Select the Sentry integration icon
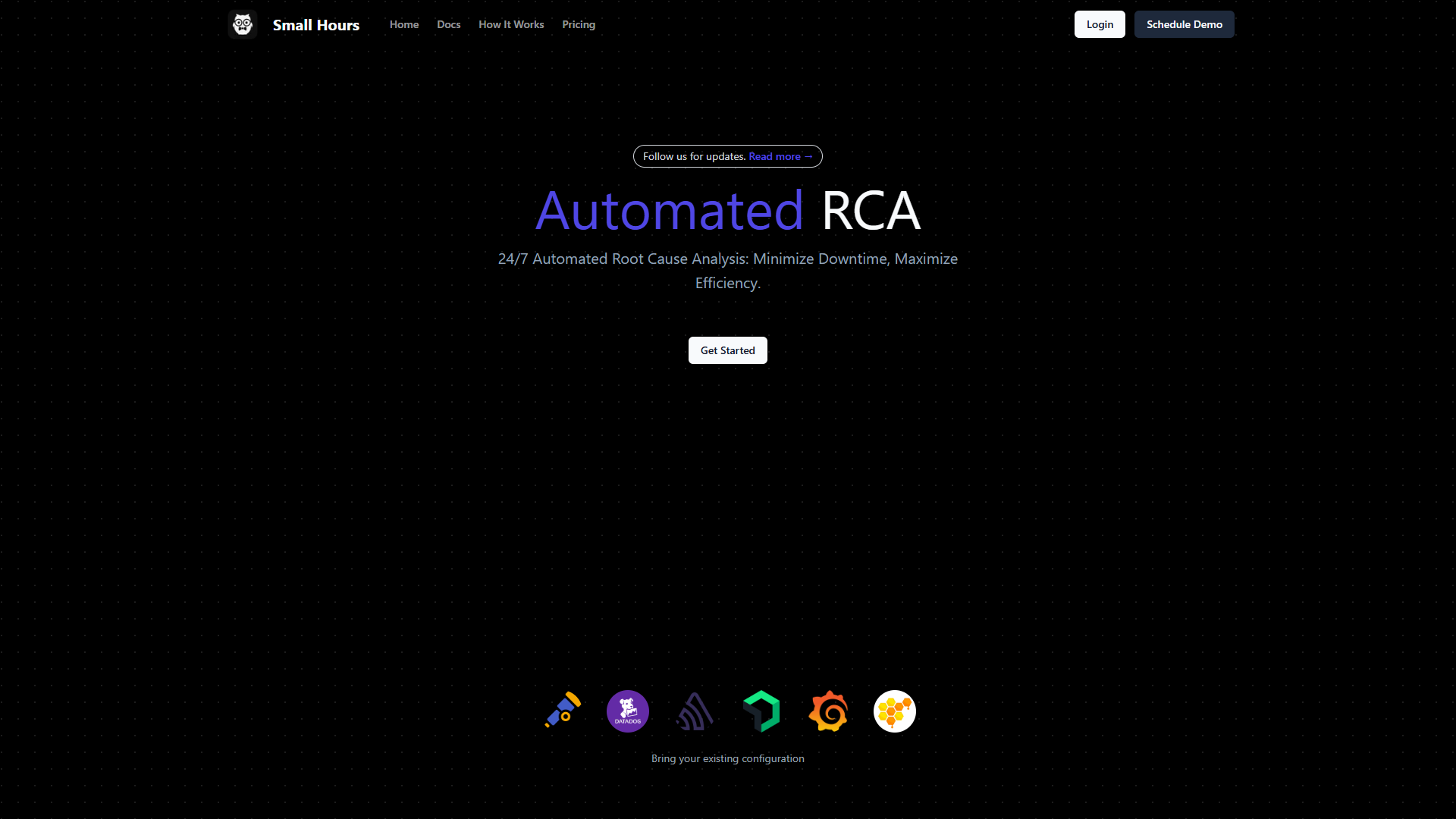Screen dimensions: 1456x819 point(695,711)
